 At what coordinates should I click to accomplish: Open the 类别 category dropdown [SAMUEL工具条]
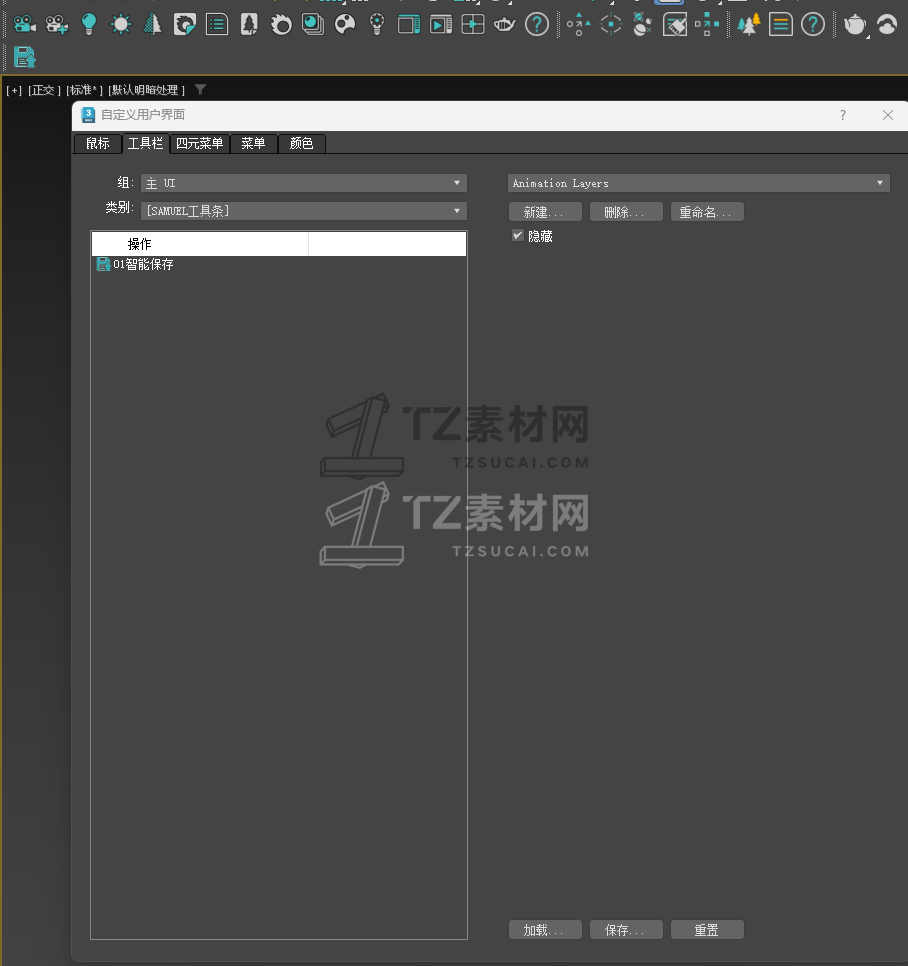(x=304, y=211)
